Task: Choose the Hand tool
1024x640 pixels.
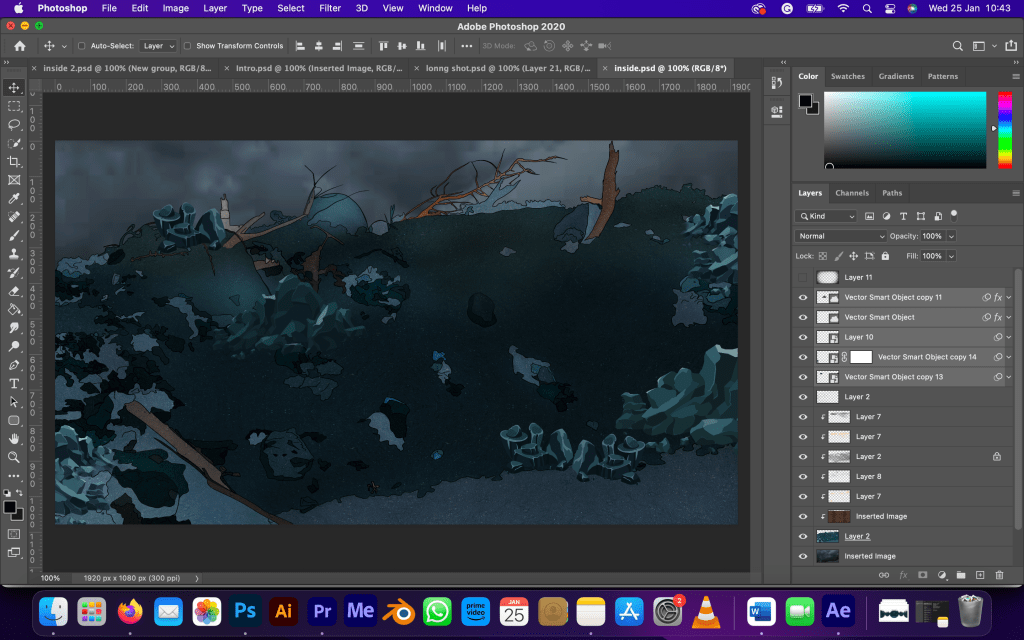Action: (14, 438)
